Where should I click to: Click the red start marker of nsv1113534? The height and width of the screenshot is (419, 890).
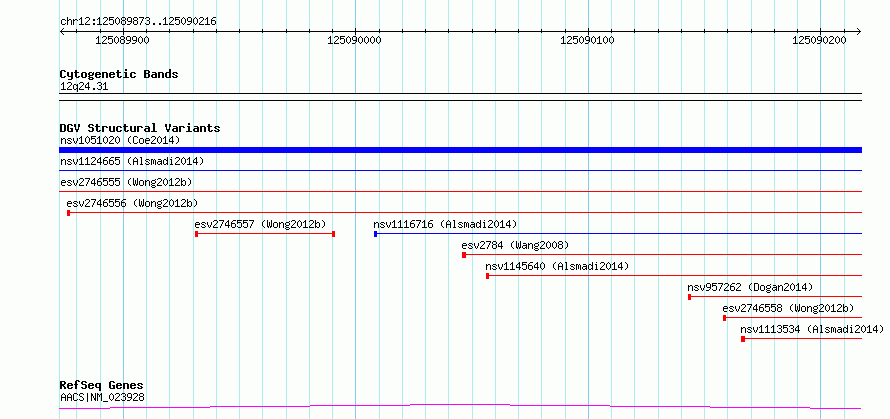click(742, 339)
